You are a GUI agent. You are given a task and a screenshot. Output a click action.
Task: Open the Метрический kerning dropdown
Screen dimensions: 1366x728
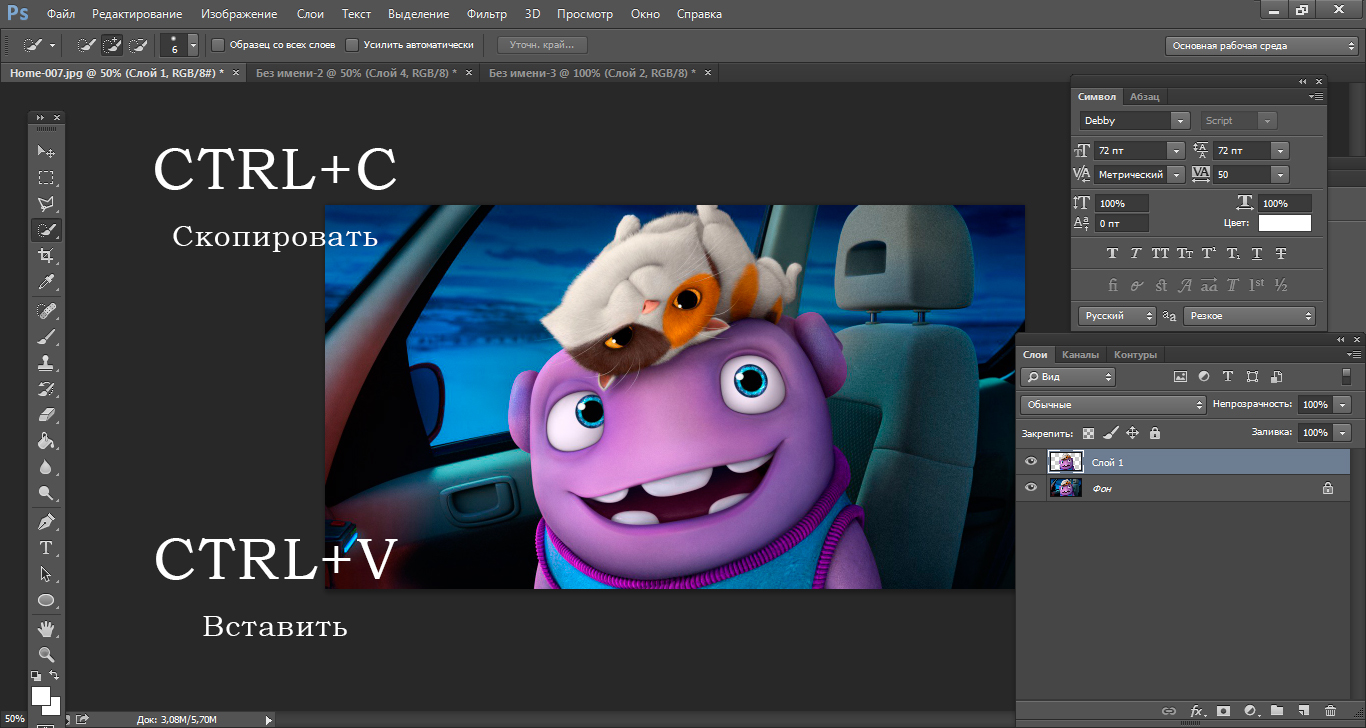[1176, 174]
